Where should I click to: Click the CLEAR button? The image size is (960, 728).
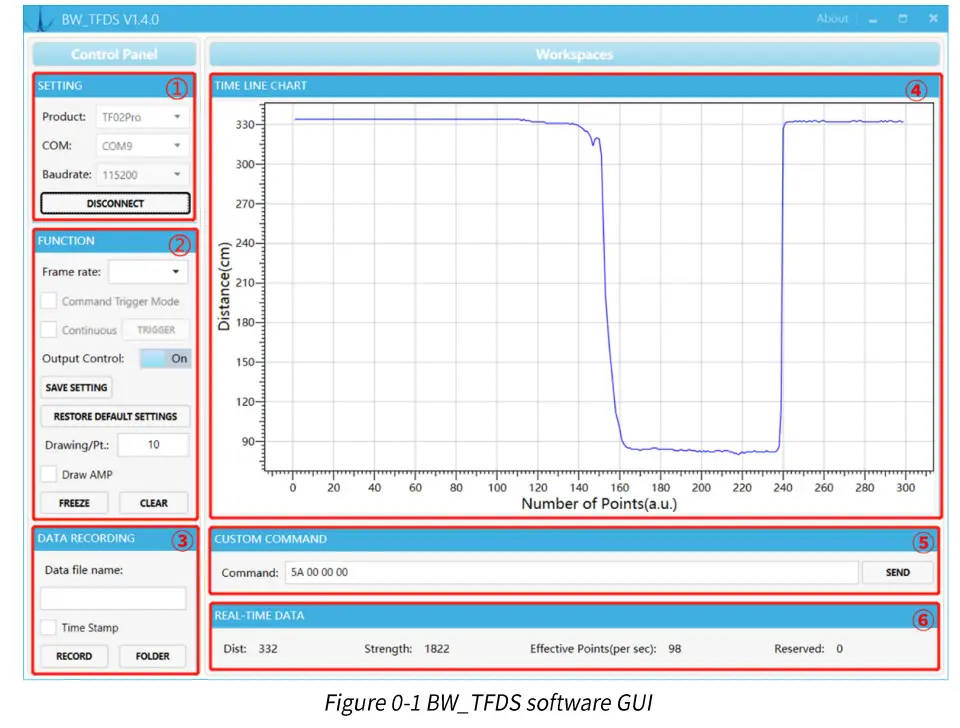(154, 503)
